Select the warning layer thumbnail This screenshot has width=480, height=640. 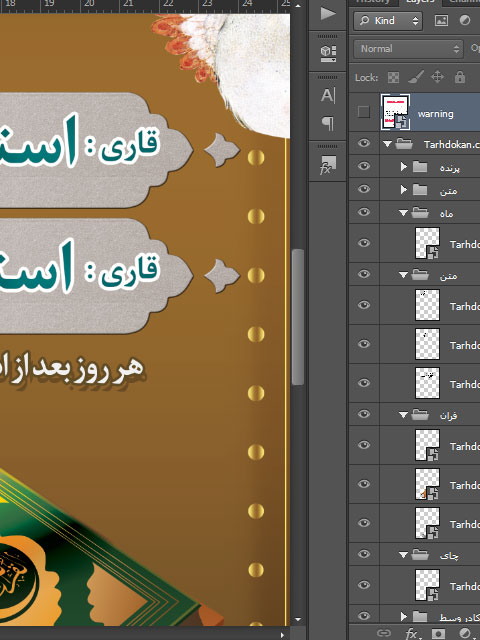click(x=396, y=112)
